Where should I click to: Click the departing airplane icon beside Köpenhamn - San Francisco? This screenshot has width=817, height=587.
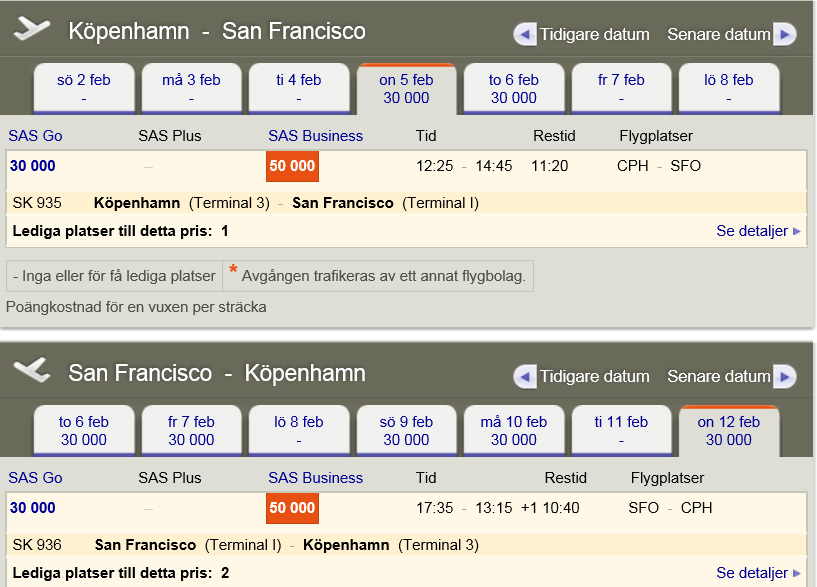pyautogui.click(x=32, y=29)
